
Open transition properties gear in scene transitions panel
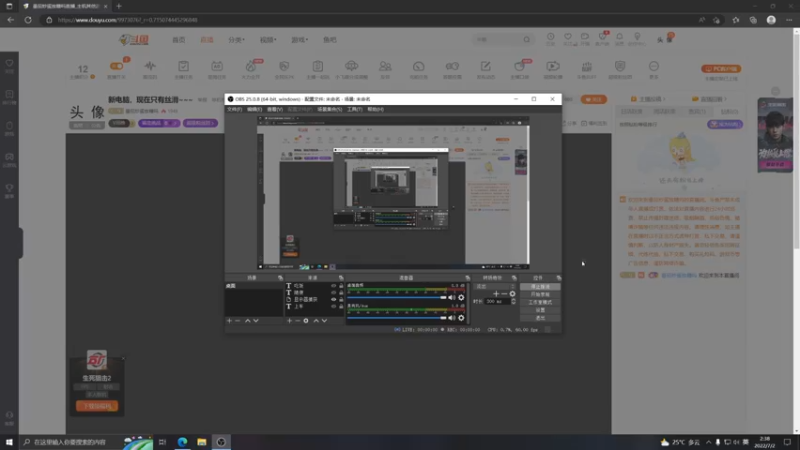coord(512,294)
